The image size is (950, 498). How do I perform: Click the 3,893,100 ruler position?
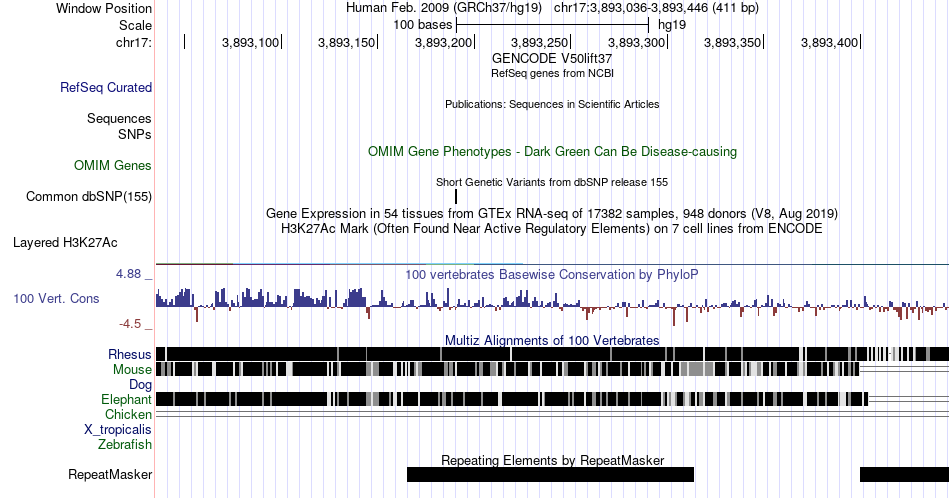(x=251, y=42)
